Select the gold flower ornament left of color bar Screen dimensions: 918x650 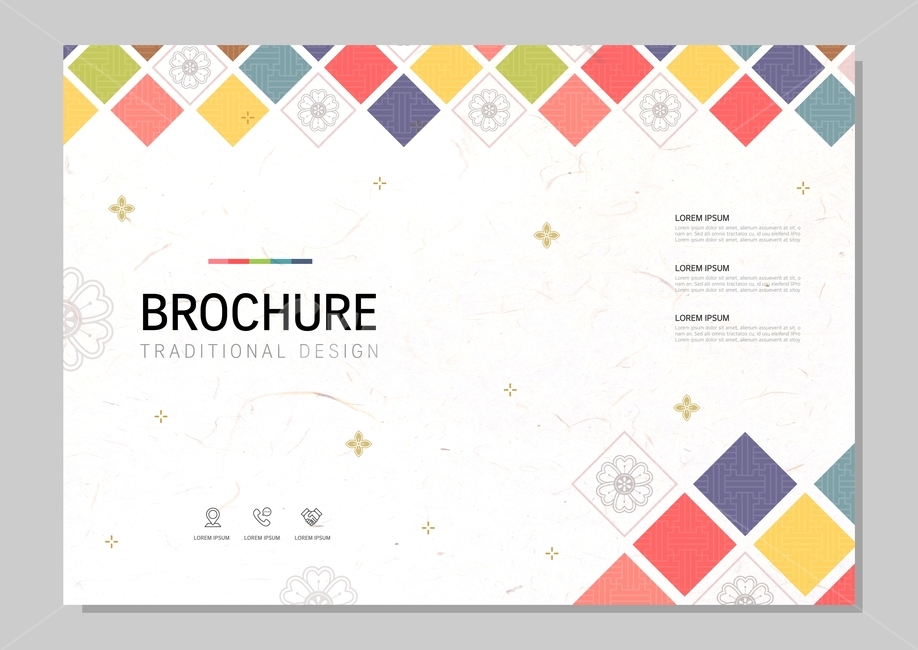[x=122, y=208]
